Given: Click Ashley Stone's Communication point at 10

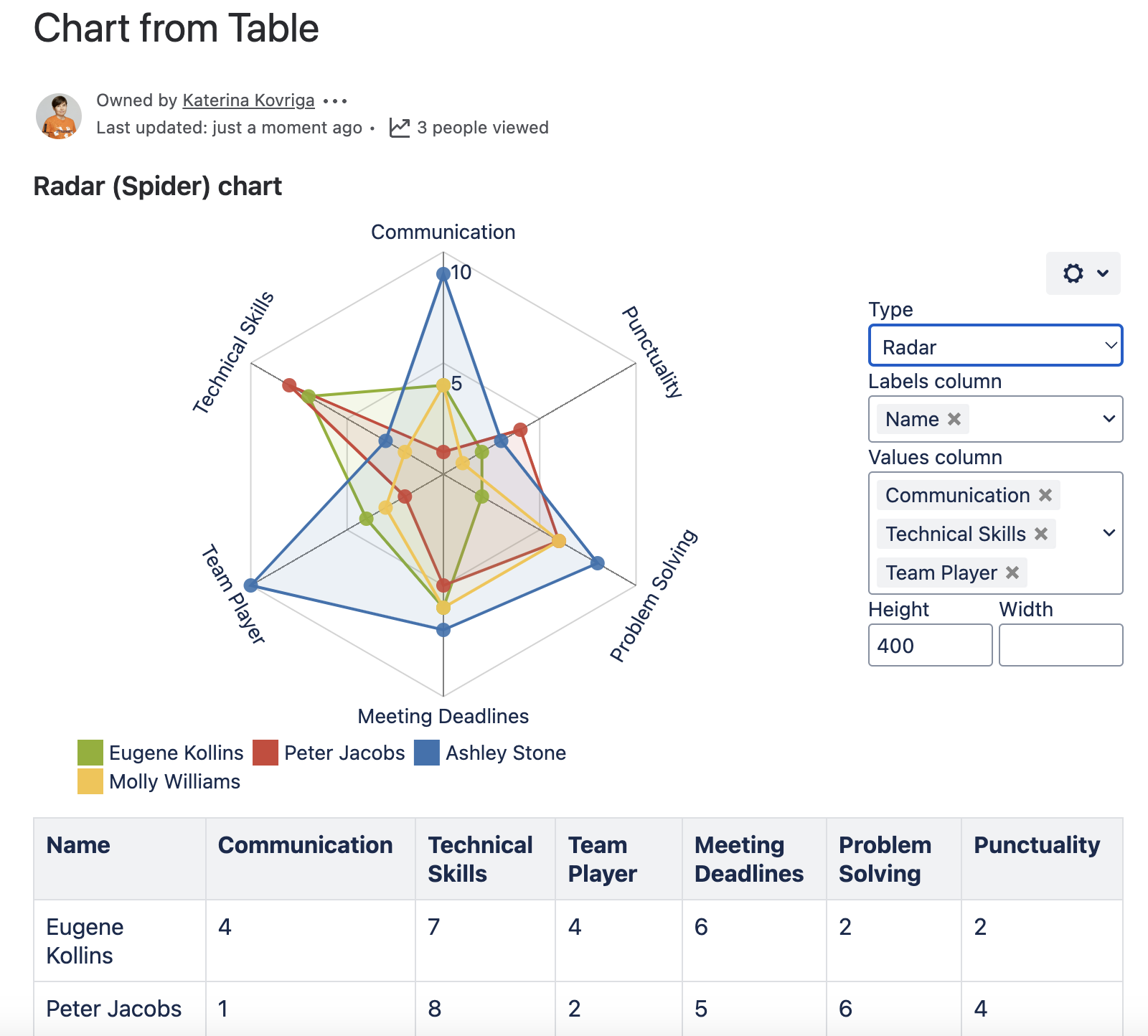Looking at the screenshot, I should click(x=443, y=273).
